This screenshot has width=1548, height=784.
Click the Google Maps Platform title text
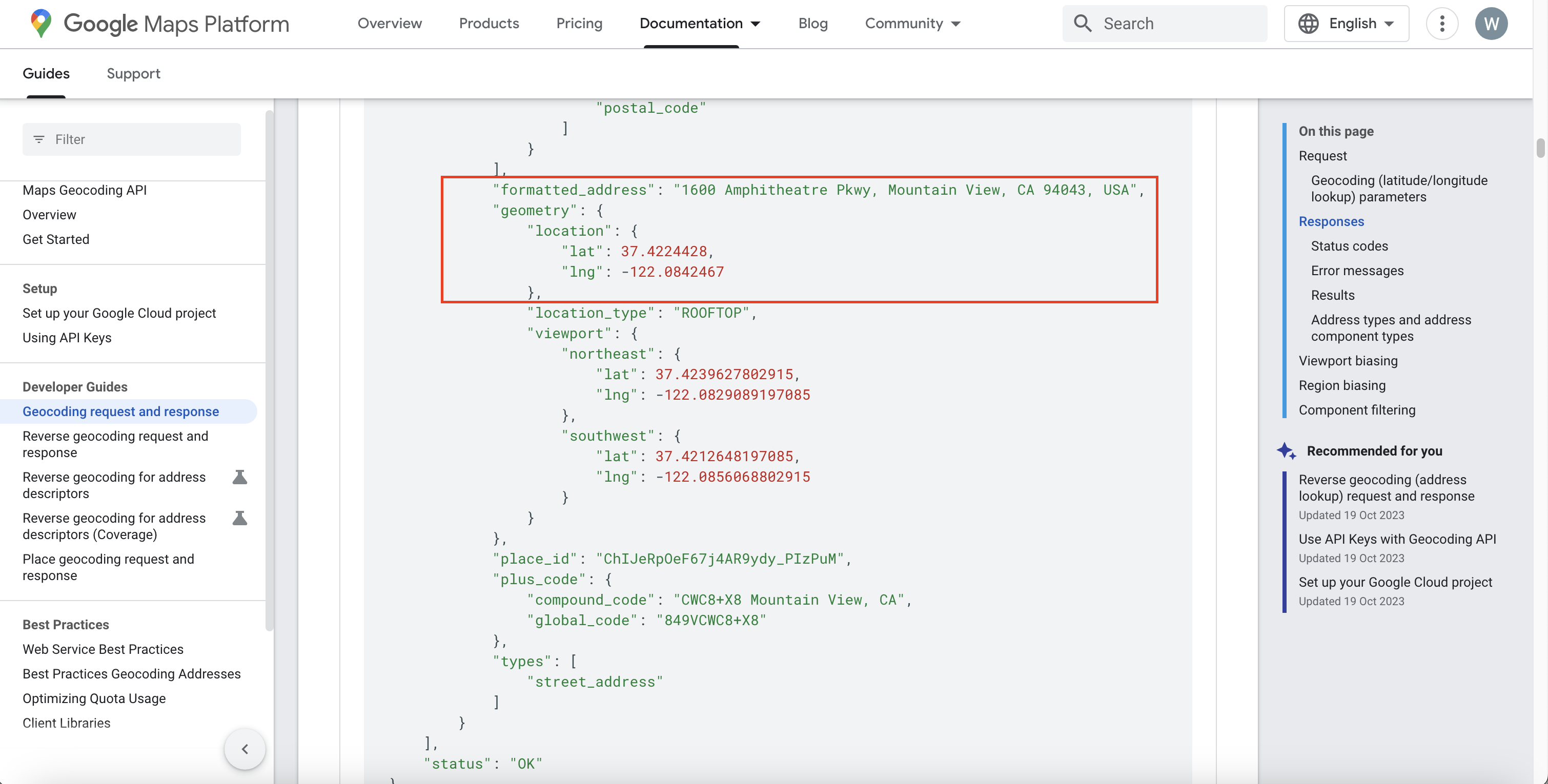[x=176, y=24]
